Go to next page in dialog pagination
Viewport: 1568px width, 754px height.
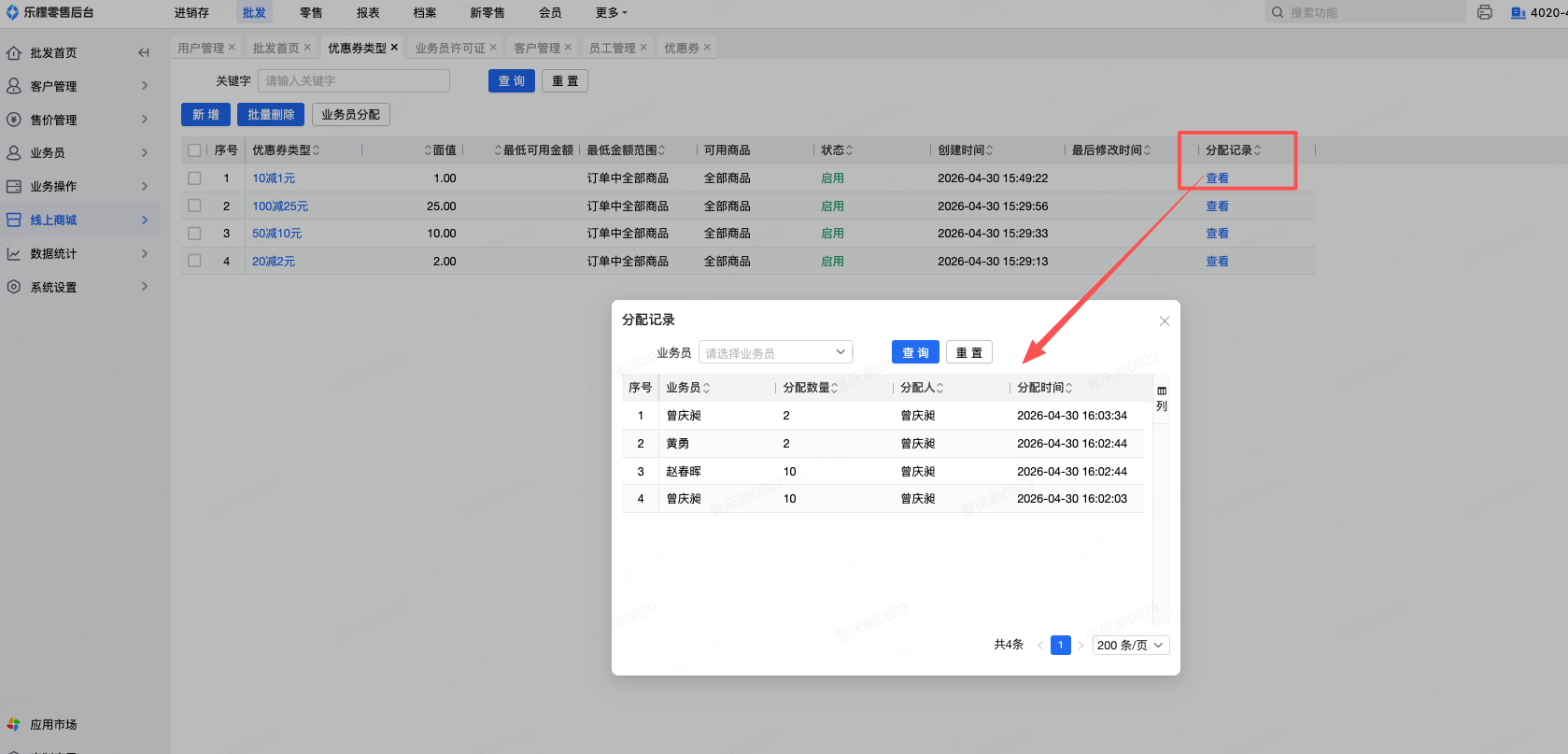pyautogui.click(x=1081, y=646)
